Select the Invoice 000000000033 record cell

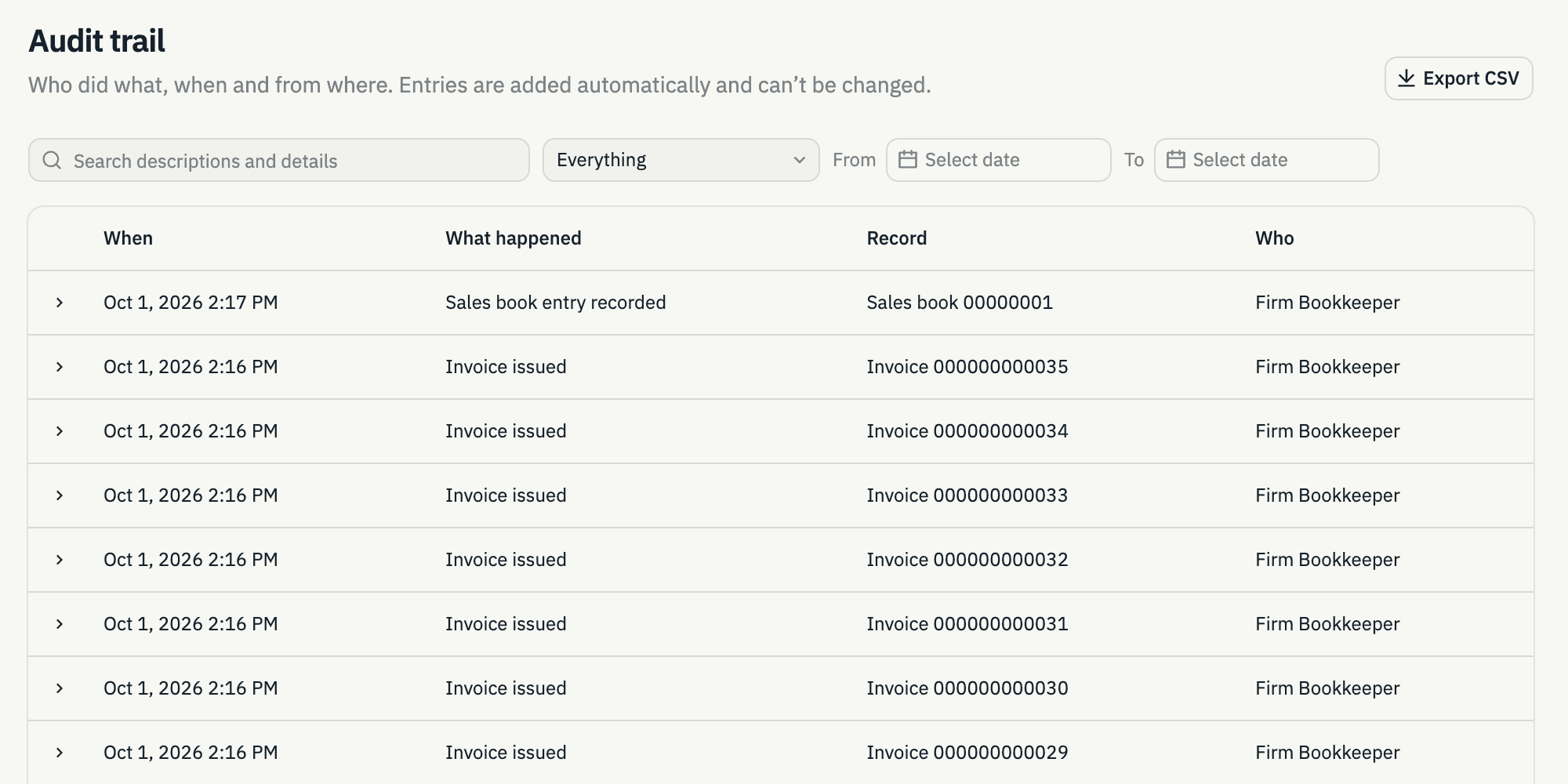click(967, 495)
